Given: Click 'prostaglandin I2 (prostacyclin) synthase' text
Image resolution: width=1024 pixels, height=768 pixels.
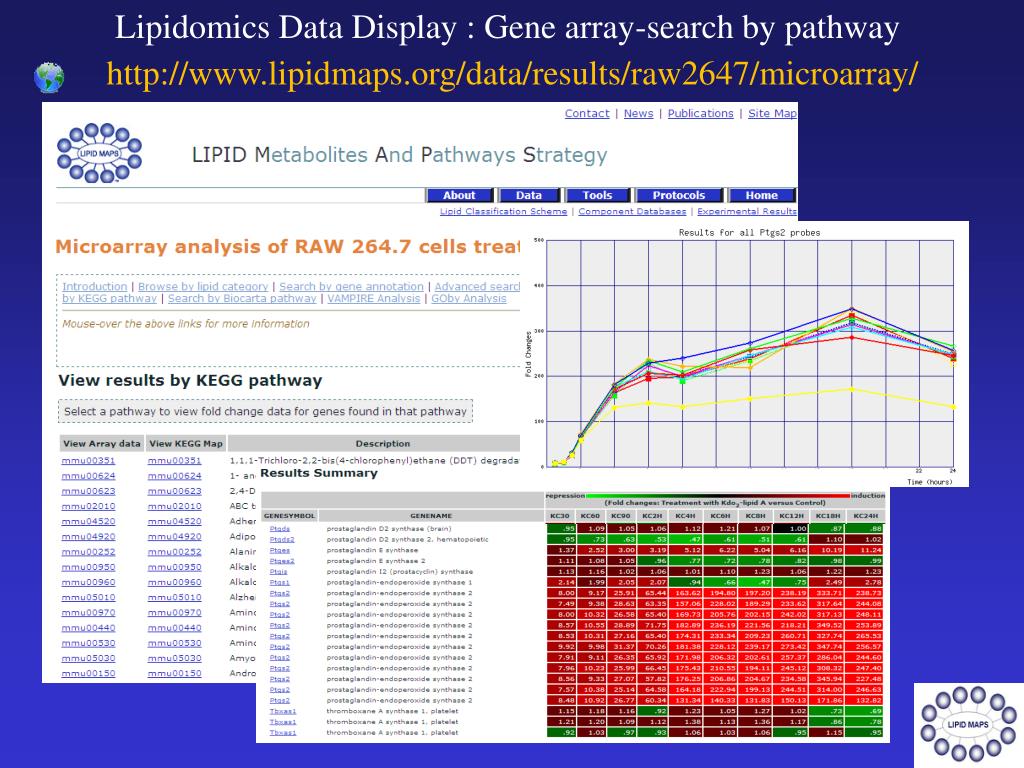Looking at the screenshot, I should click(x=400, y=572).
